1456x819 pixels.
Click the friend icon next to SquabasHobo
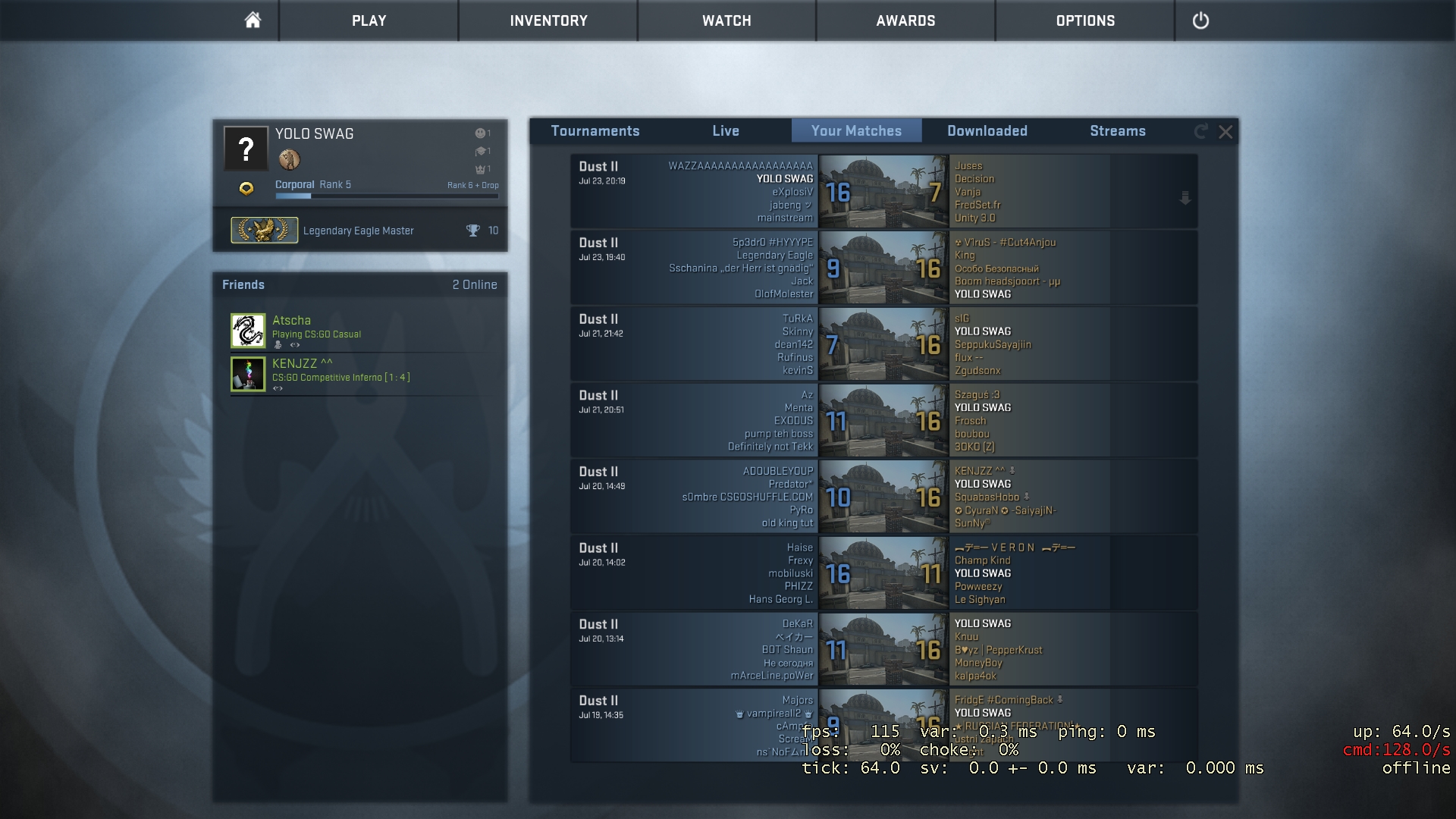[x=1026, y=497]
